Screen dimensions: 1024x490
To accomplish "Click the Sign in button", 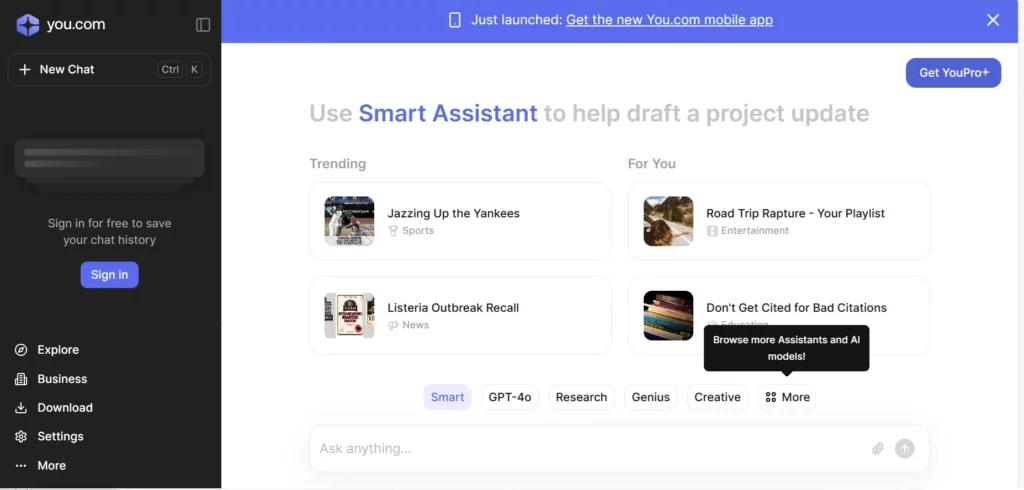I will pos(109,274).
